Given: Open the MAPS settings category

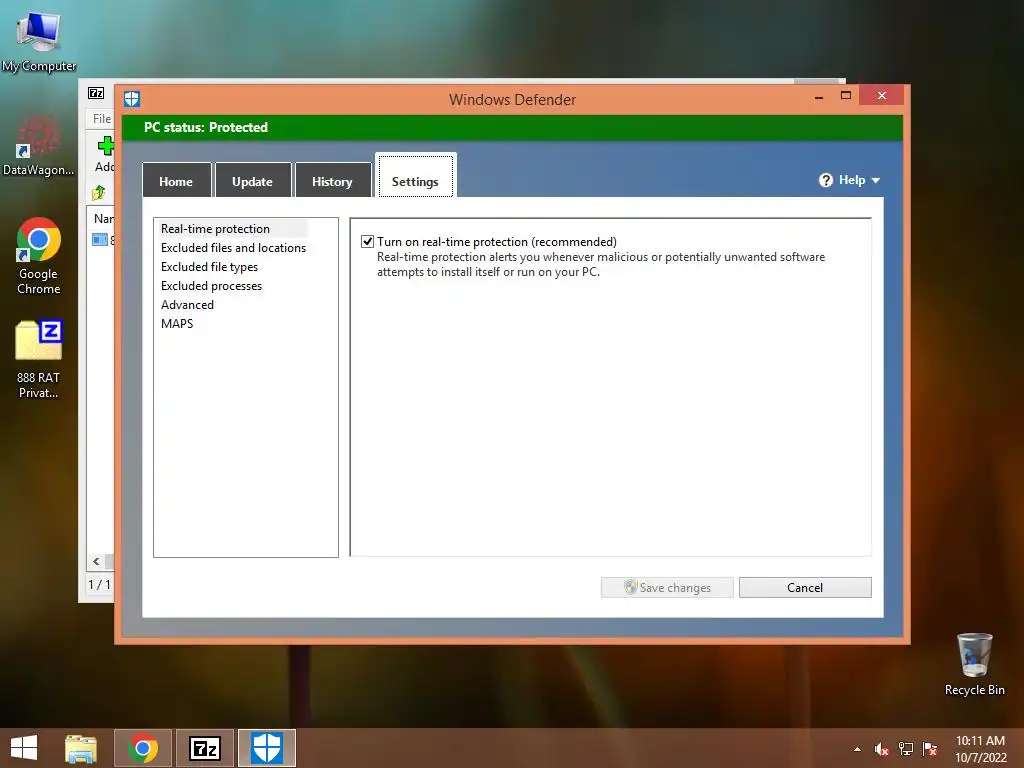Looking at the screenshot, I should (x=177, y=323).
